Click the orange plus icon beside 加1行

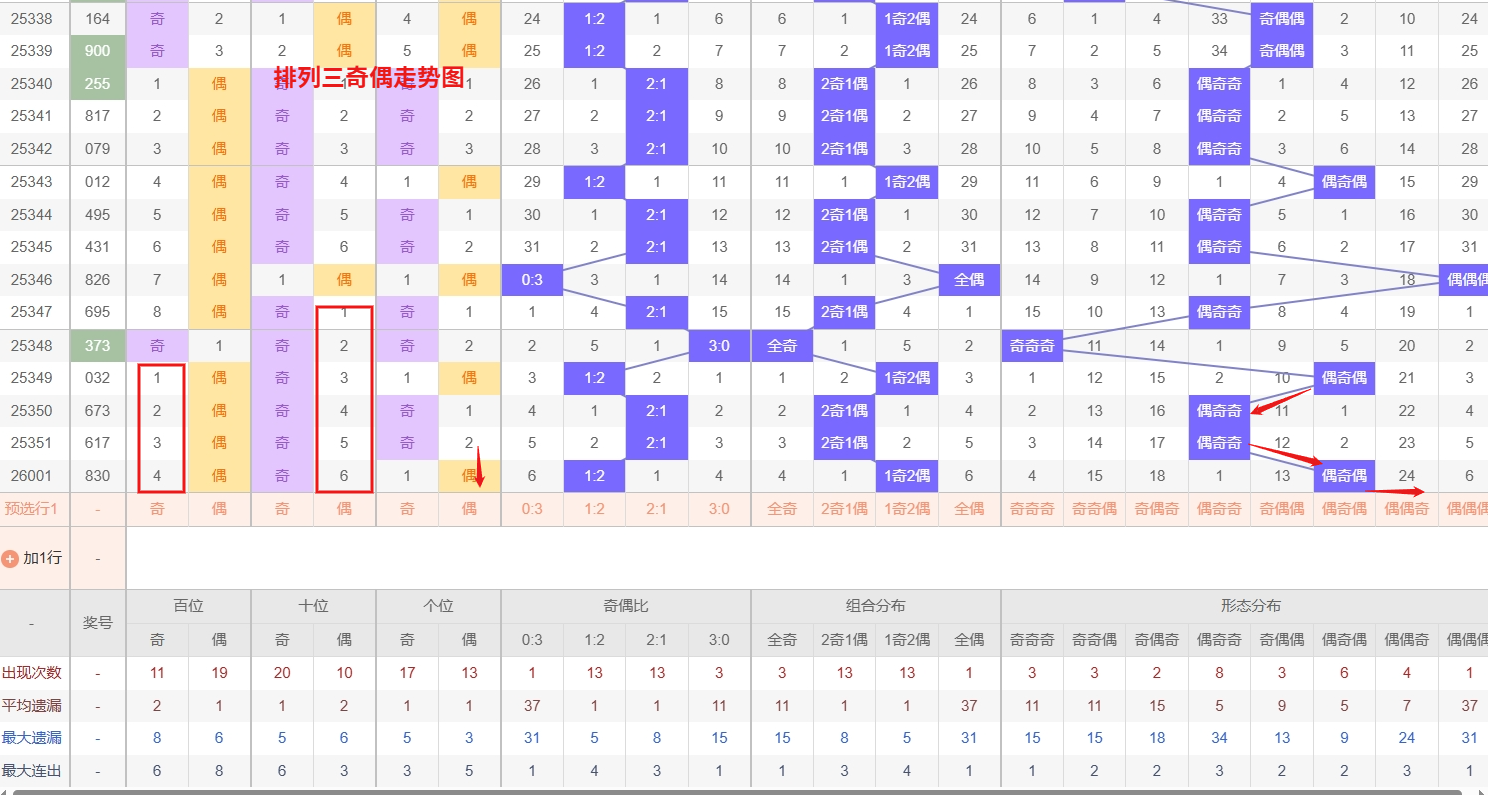point(10,558)
